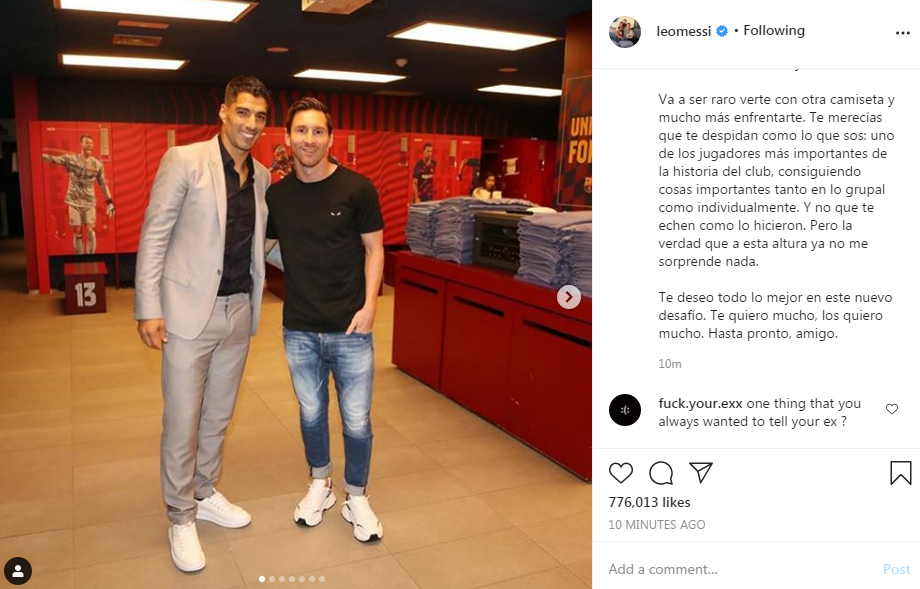Go to next photo with arrow chevron

569,297
